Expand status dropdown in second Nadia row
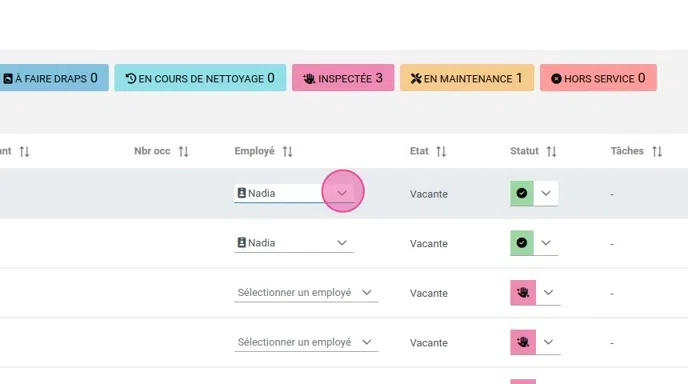The height and width of the screenshot is (384, 688). tap(546, 243)
